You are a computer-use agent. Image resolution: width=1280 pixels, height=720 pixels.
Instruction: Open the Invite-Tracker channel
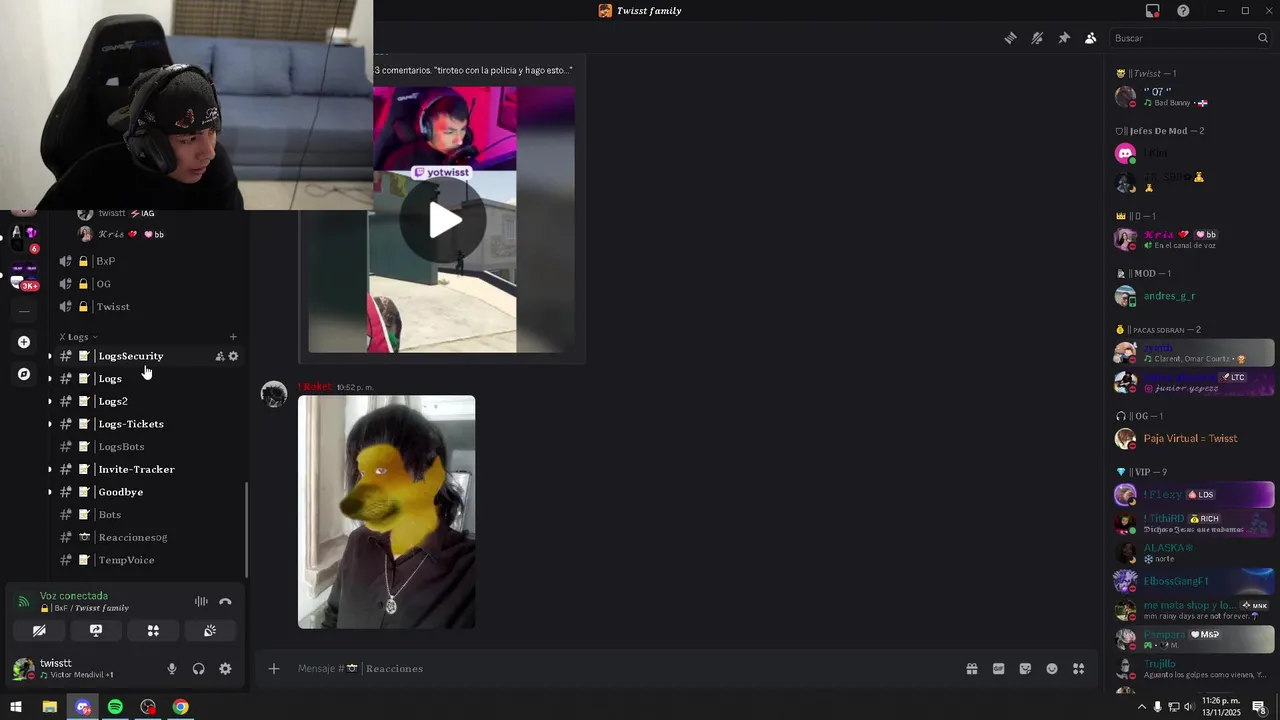click(136, 469)
